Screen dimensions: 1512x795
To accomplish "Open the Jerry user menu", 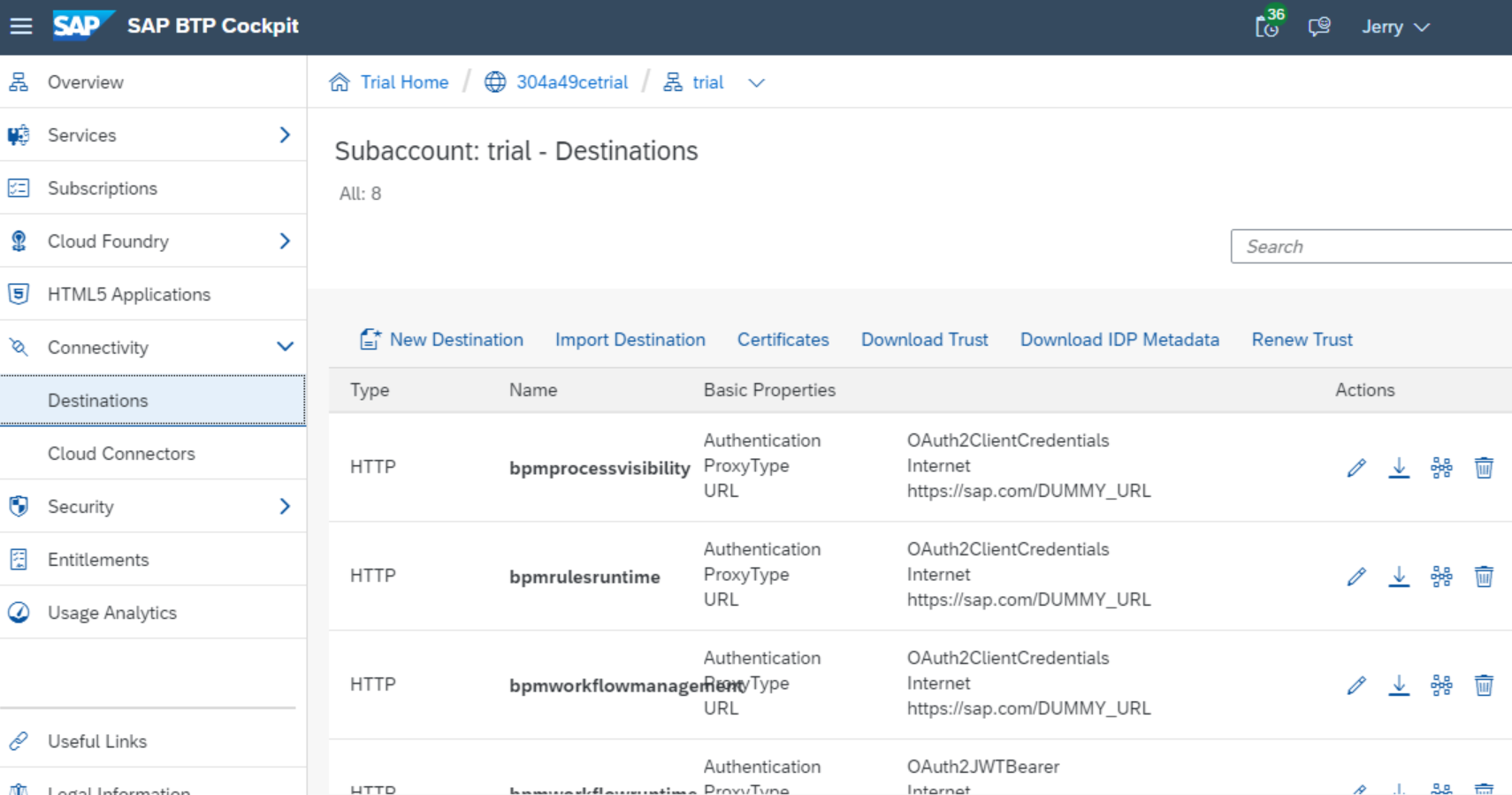I will tap(1395, 27).
